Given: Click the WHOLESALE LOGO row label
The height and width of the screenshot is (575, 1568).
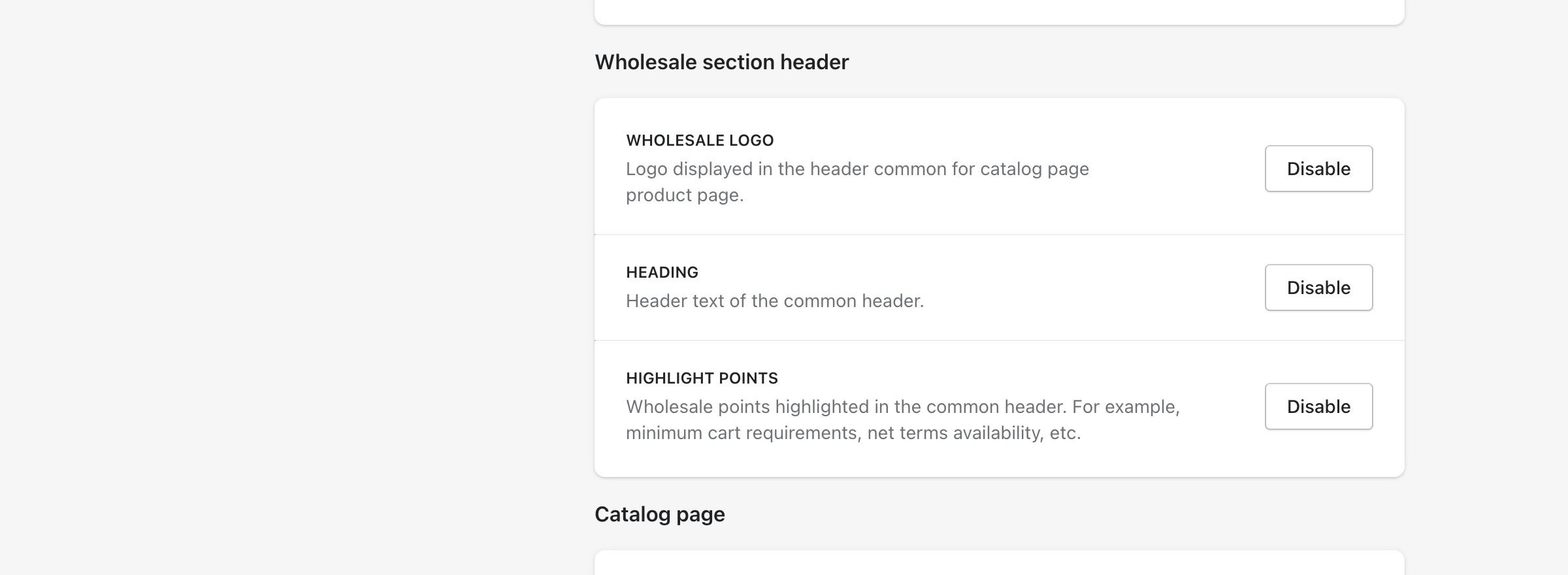Looking at the screenshot, I should 700,140.
